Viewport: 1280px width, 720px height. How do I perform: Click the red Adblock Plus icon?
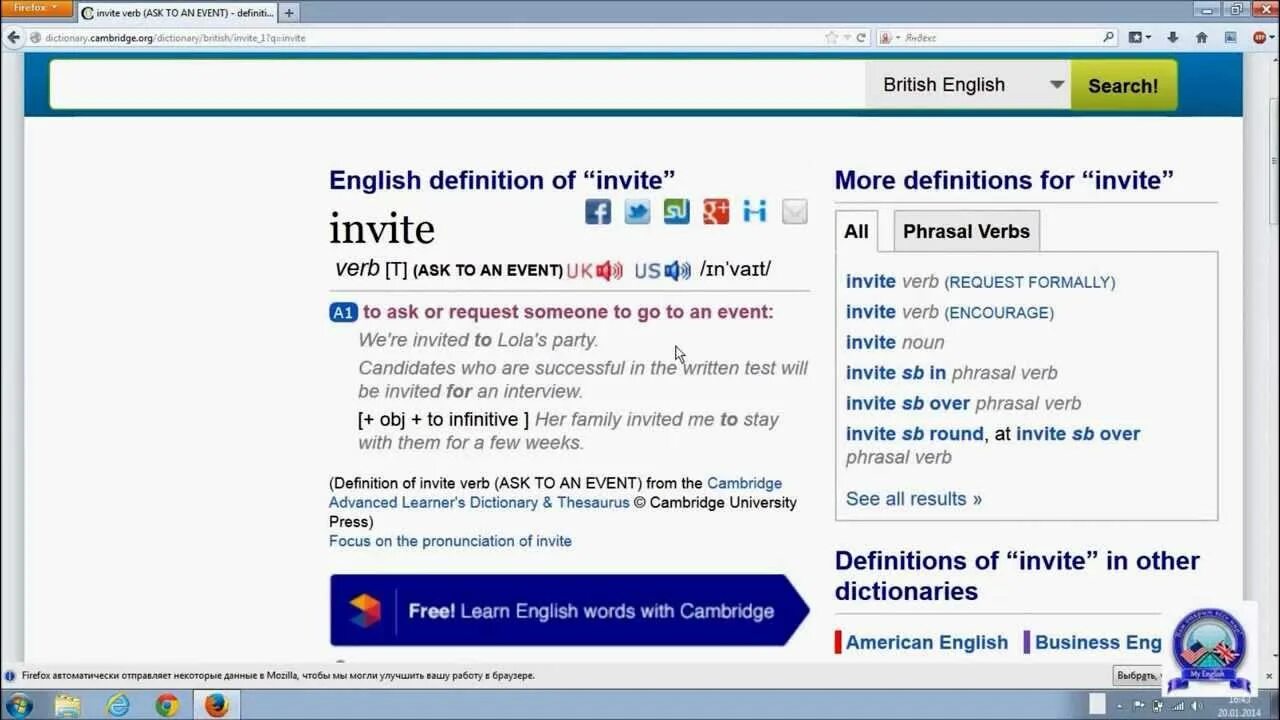click(x=1259, y=37)
